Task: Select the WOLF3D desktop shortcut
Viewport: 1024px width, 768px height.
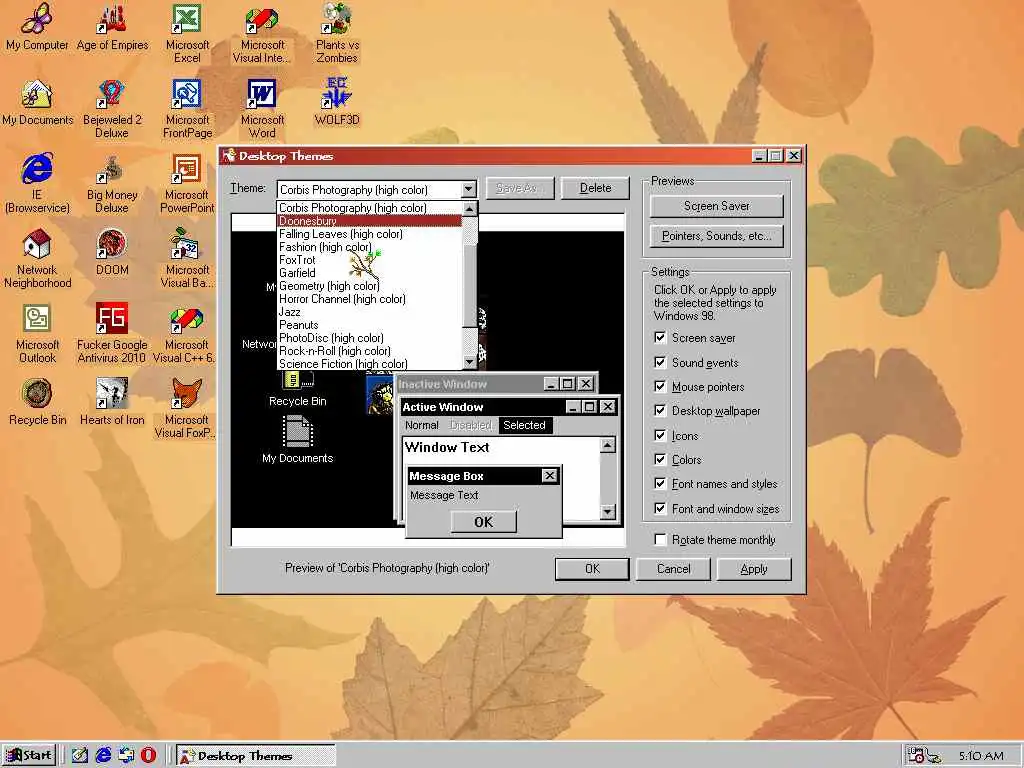Action: click(x=337, y=103)
